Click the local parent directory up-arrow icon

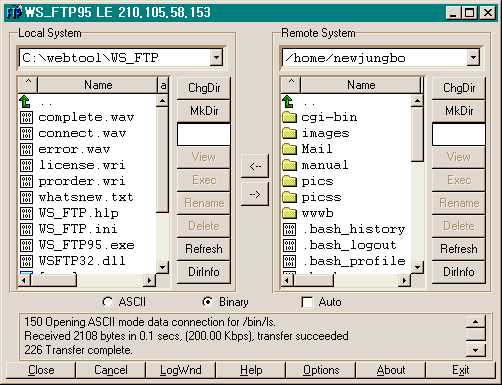(x=25, y=102)
